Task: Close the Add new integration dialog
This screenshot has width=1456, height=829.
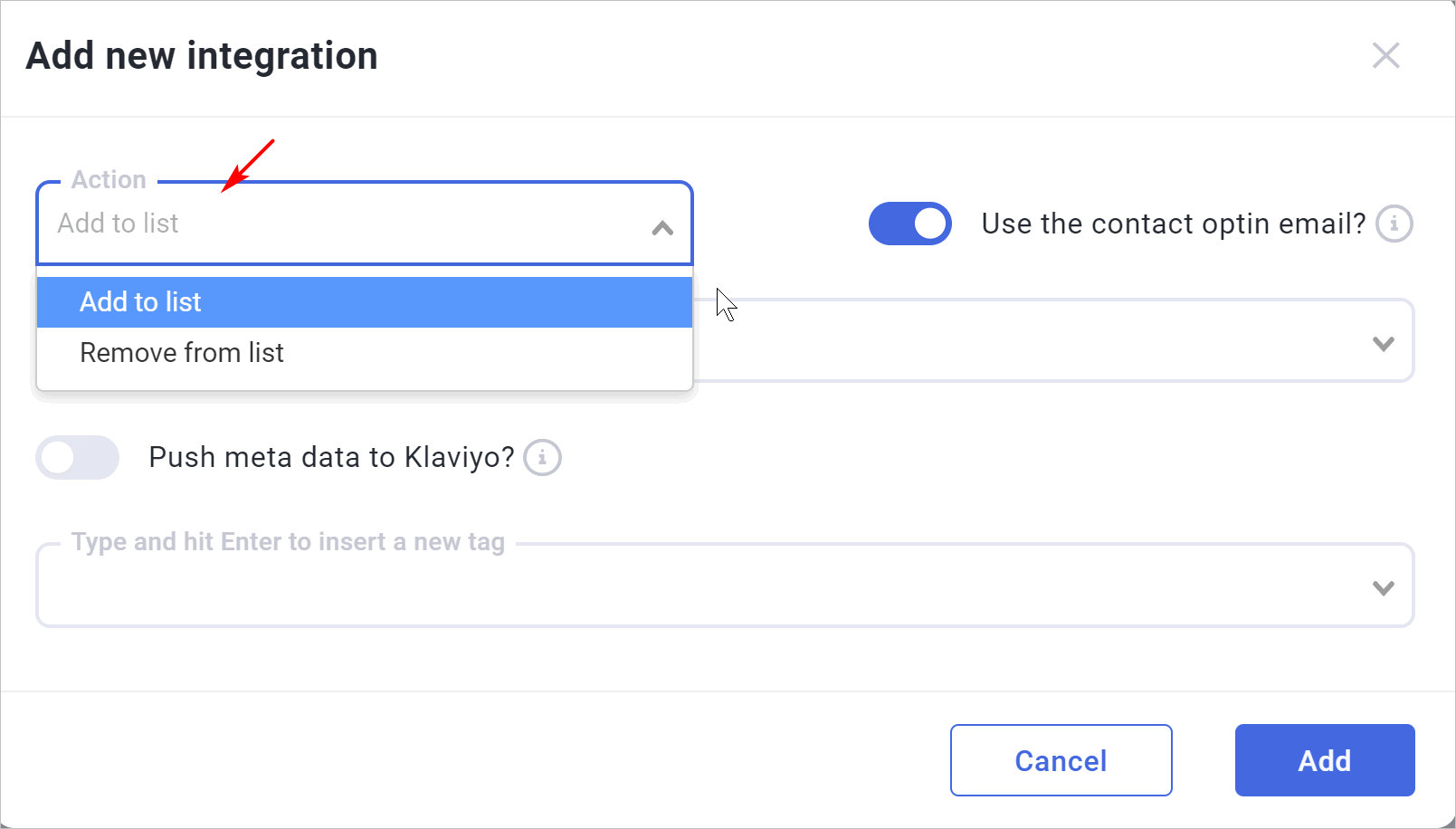Action: [1385, 55]
